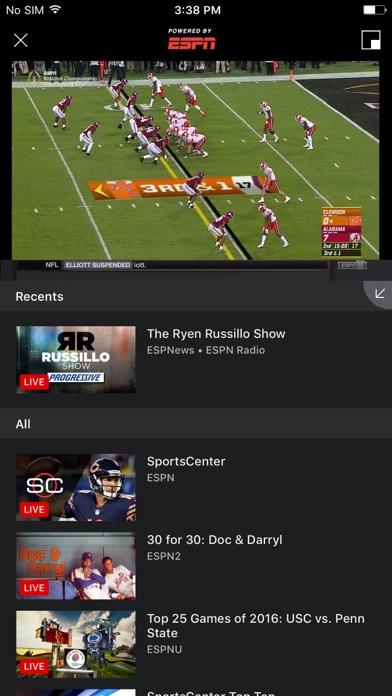The height and width of the screenshot is (696, 392).
Task: Tap the Clemson Alabama score overlay
Action: click(x=341, y=232)
